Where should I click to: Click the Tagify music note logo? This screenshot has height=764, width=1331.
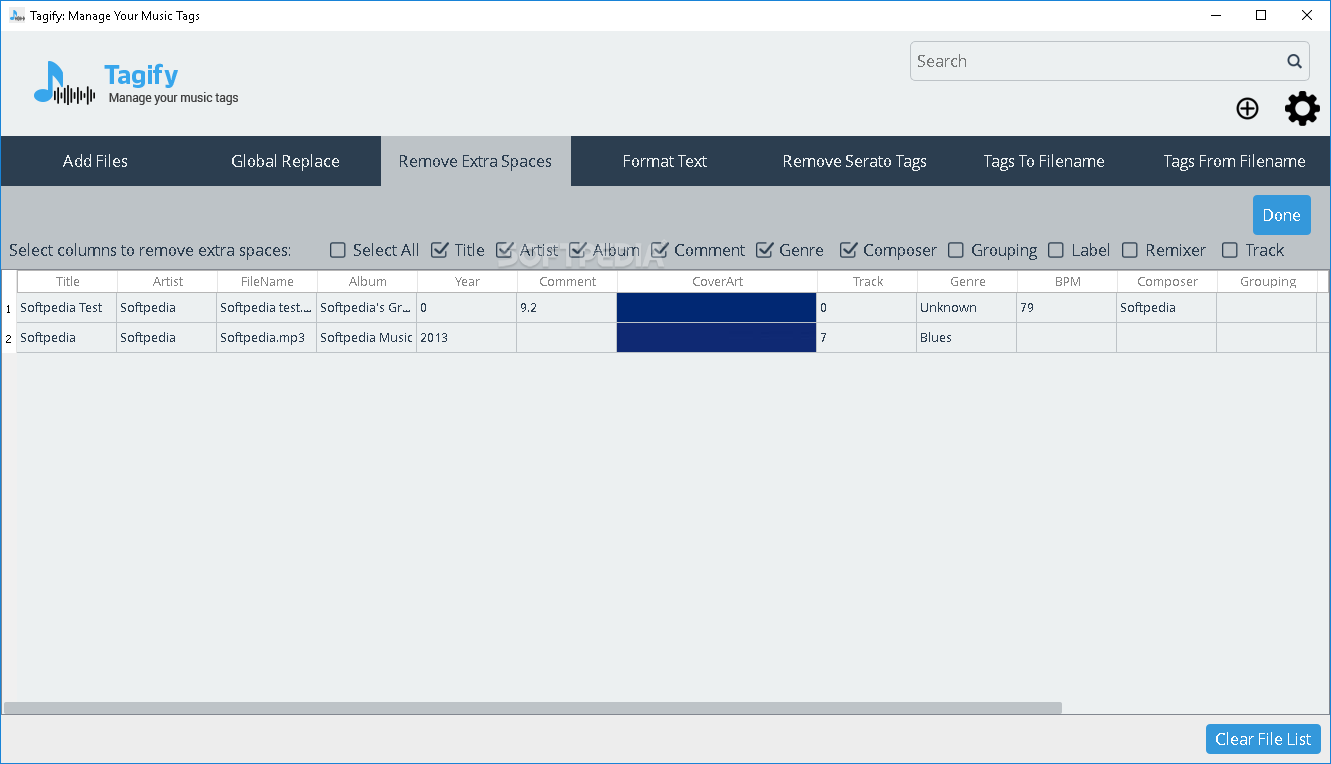(x=64, y=83)
